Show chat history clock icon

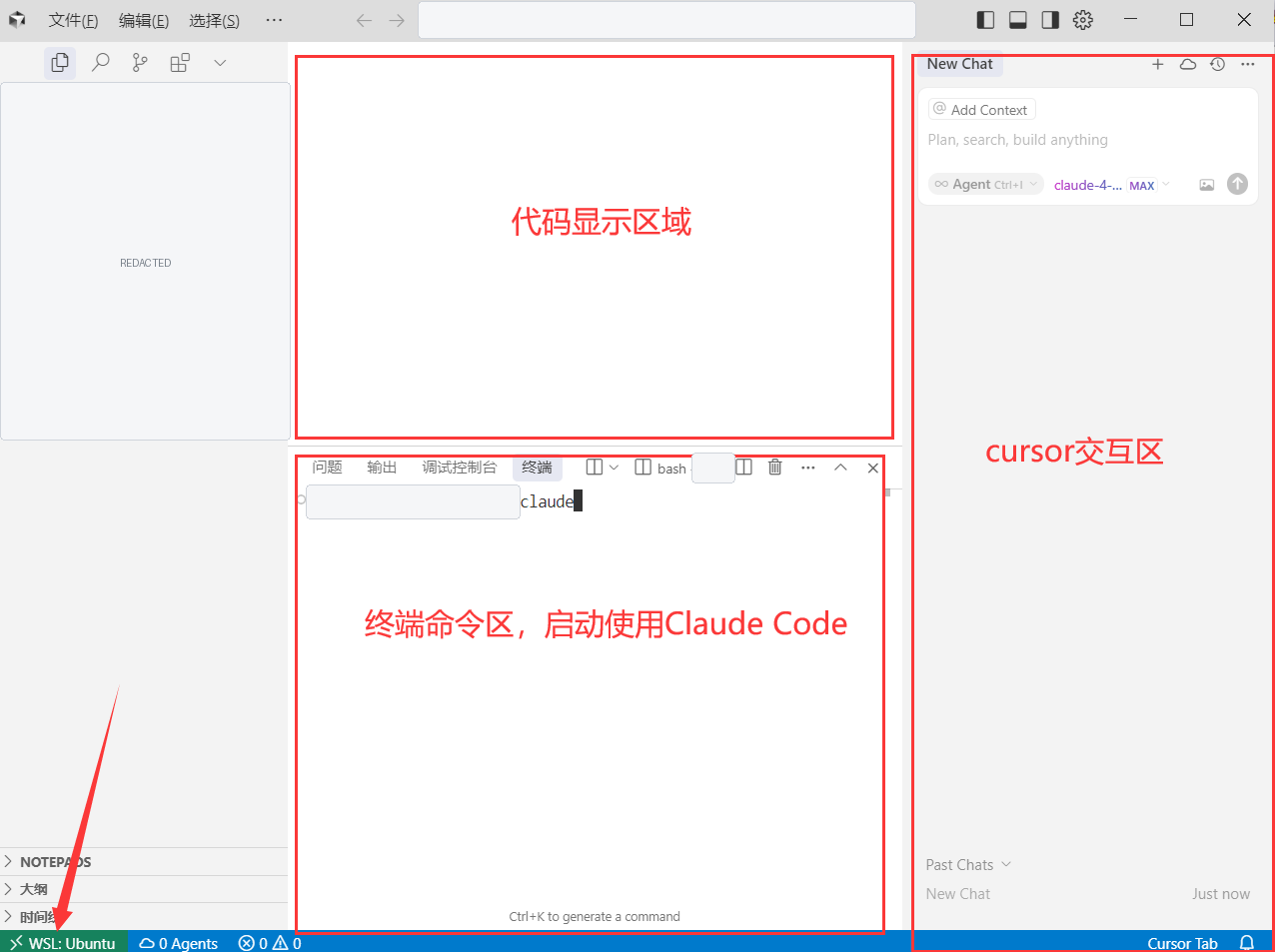(x=1217, y=64)
